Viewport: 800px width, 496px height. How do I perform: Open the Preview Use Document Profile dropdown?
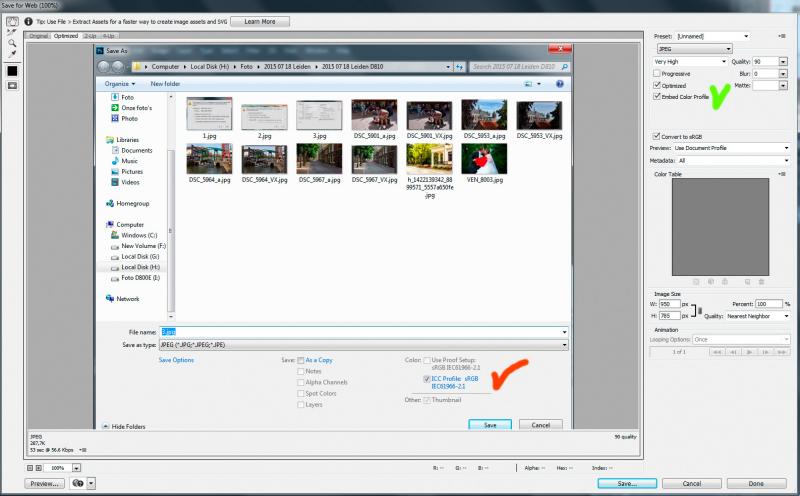click(x=731, y=148)
